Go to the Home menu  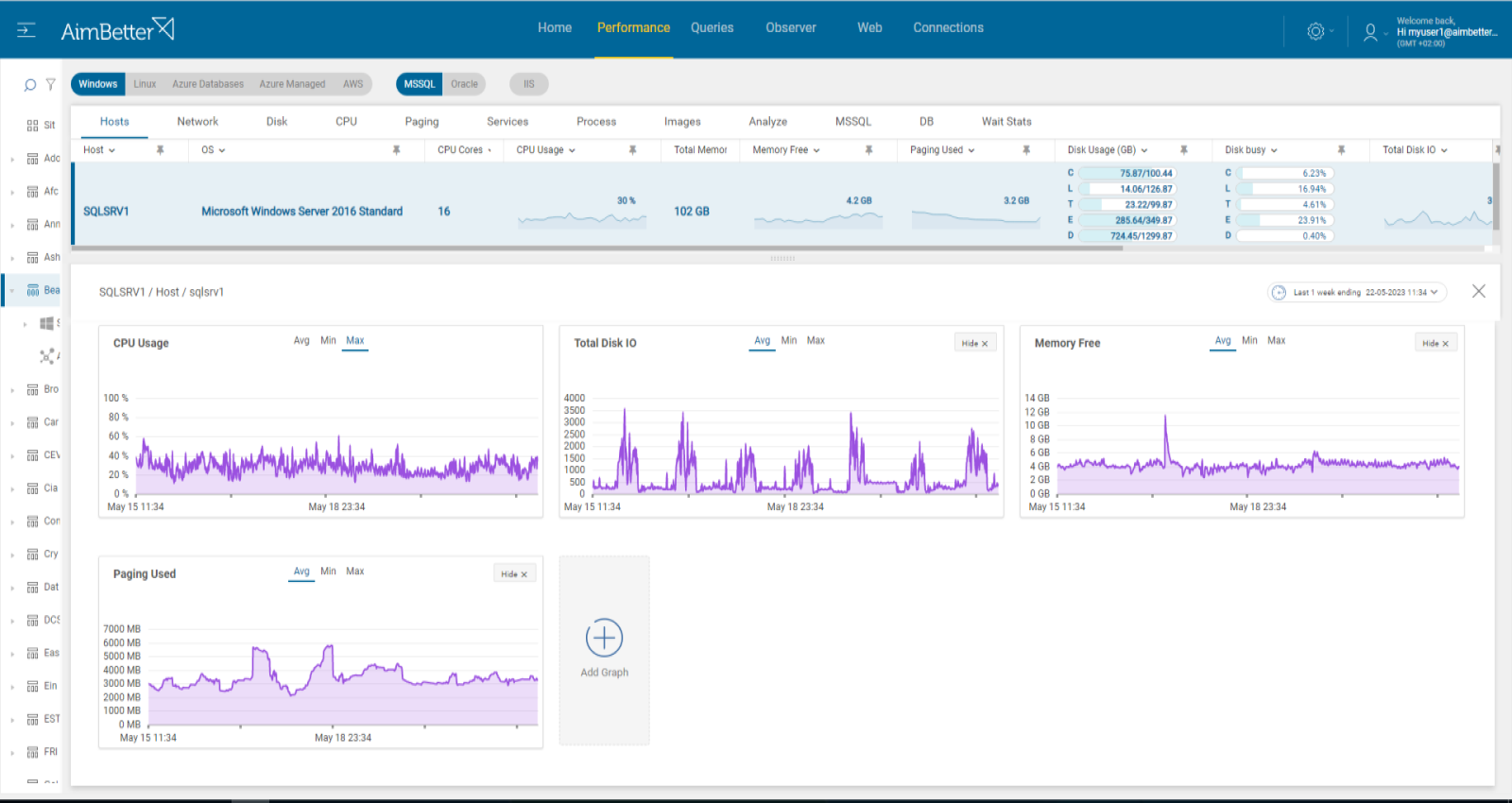tap(555, 28)
